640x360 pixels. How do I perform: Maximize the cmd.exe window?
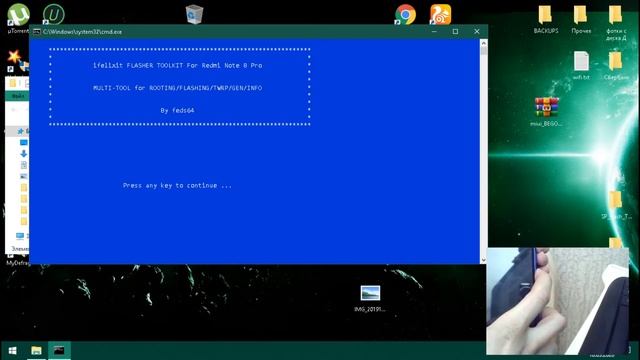(x=456, y=31)
